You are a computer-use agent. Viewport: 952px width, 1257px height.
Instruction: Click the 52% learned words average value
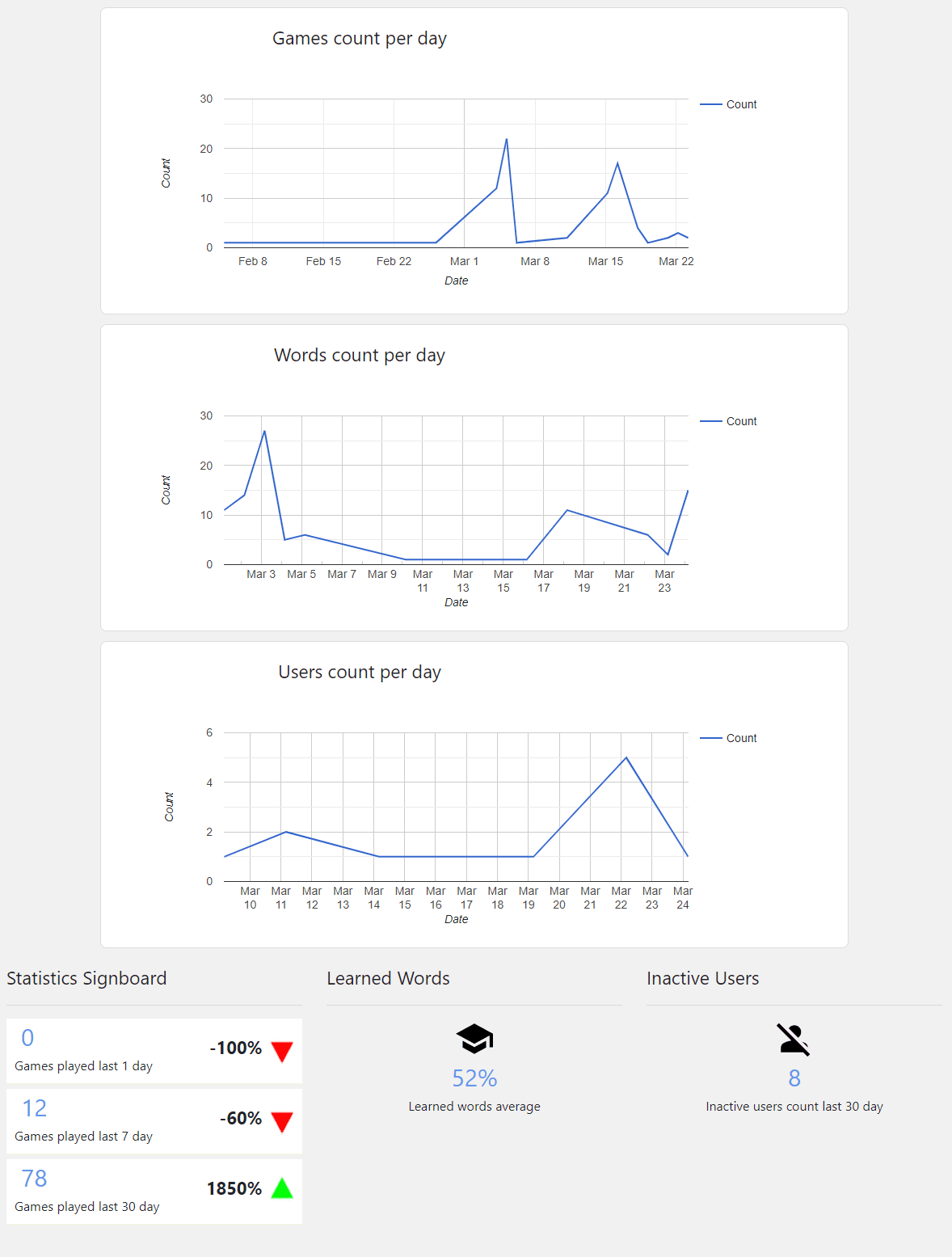(474, 1078)
